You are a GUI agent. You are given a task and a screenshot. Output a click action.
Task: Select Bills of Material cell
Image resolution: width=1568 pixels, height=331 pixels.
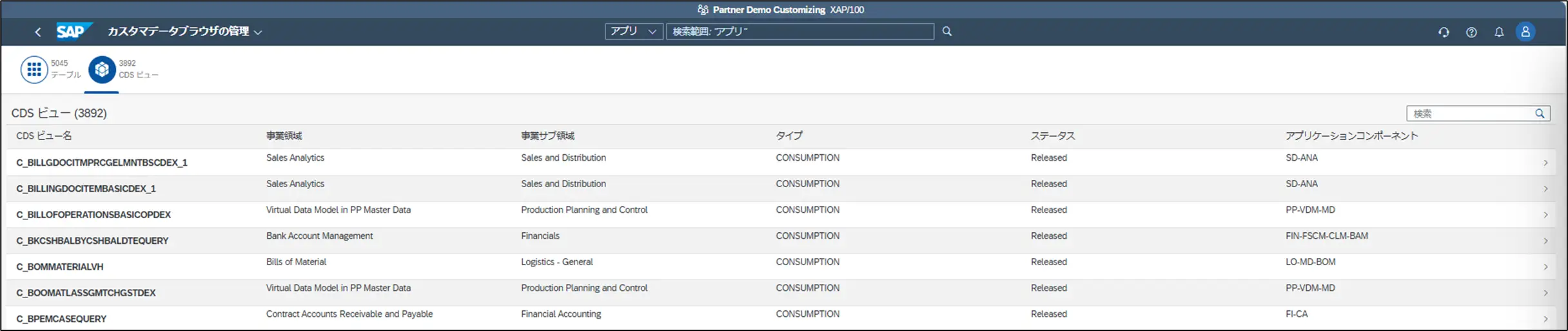[296, 262]
